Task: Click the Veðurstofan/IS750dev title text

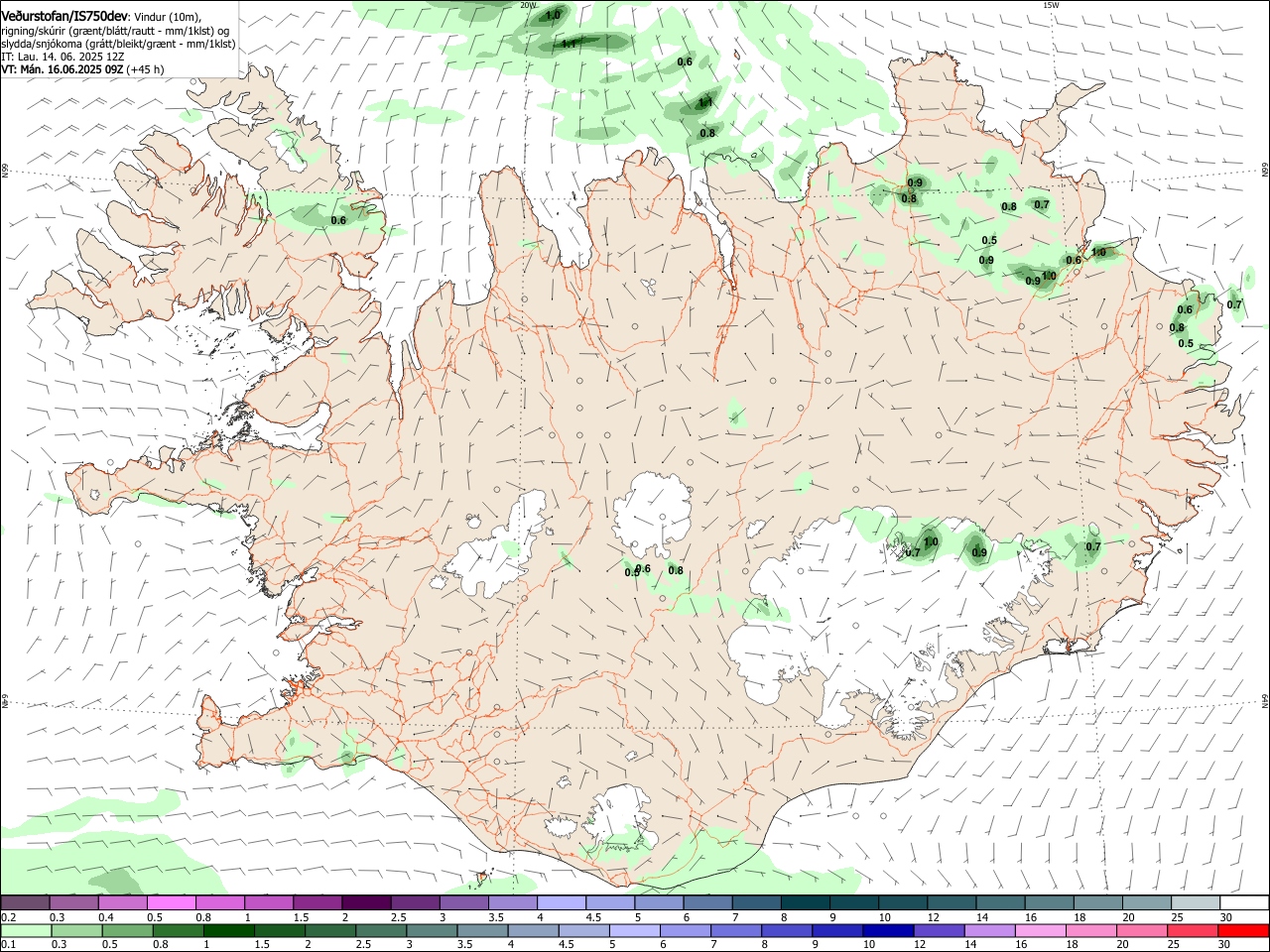Action: [64, 16]
